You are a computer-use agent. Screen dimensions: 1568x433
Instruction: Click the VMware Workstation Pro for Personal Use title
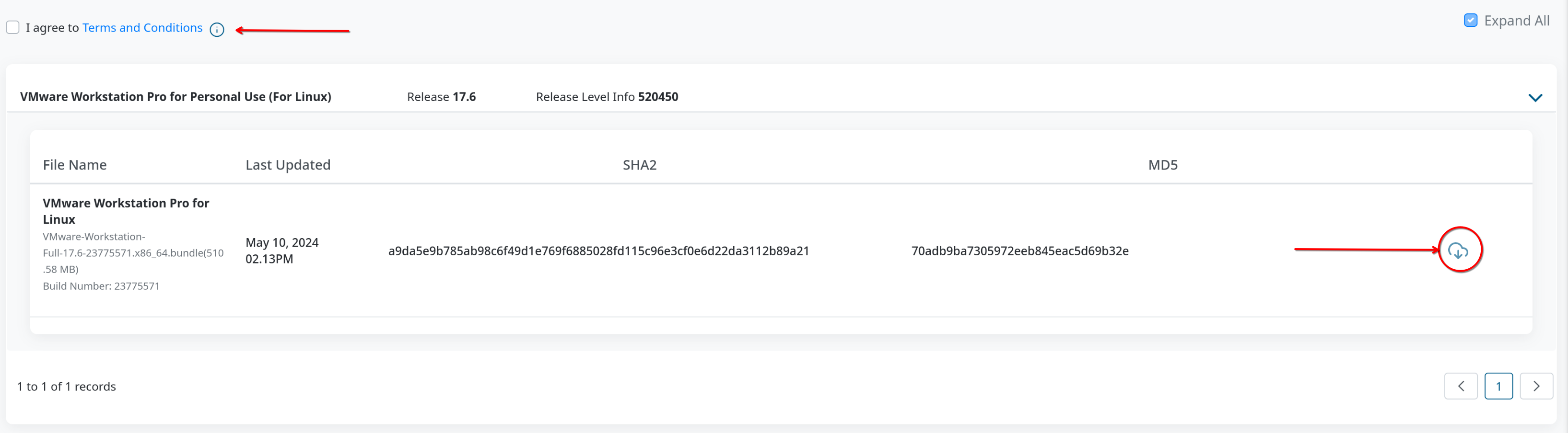[x=176, y=97]
